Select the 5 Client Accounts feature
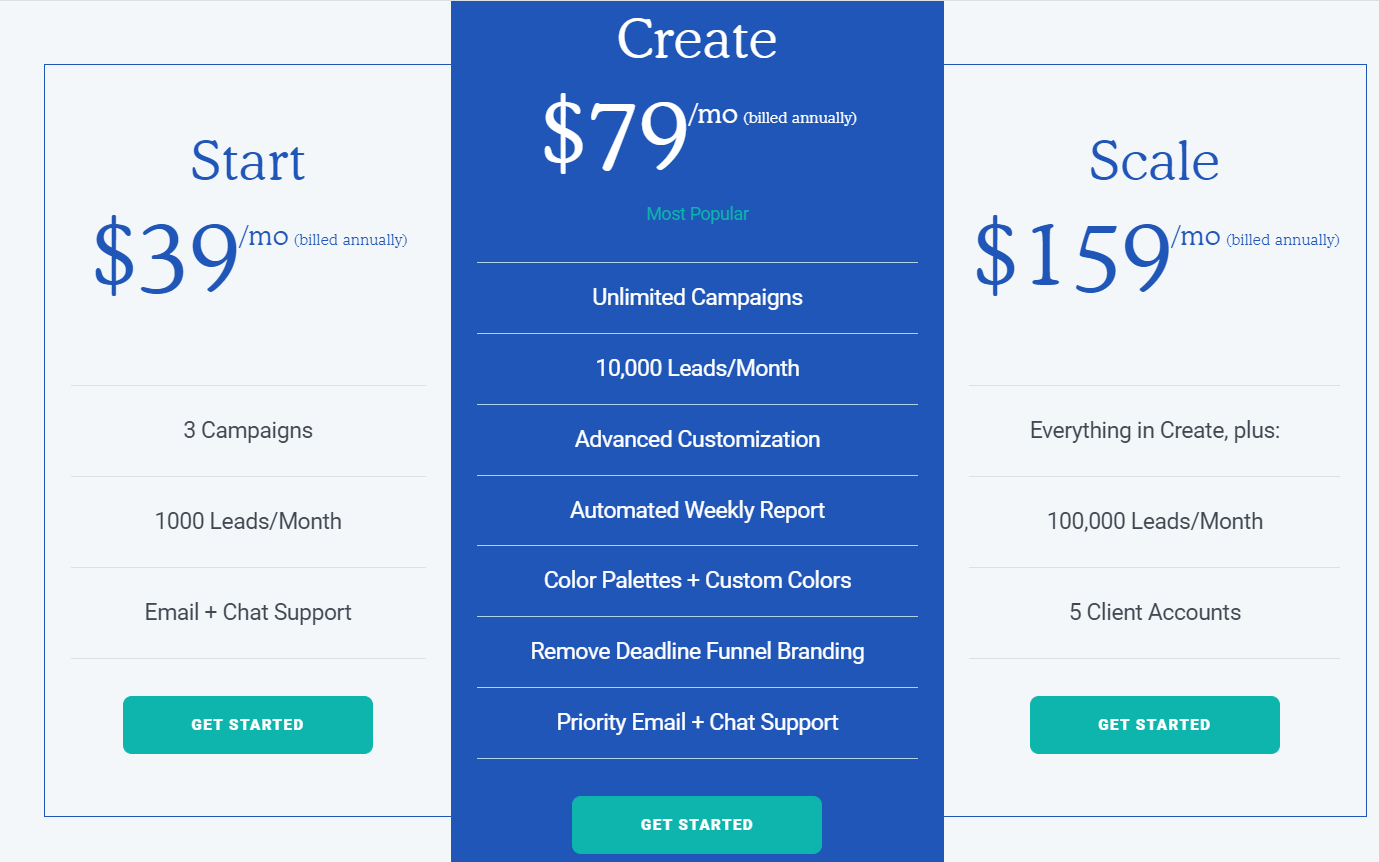Screen dimensions: 1379x862 (1154, 611)
